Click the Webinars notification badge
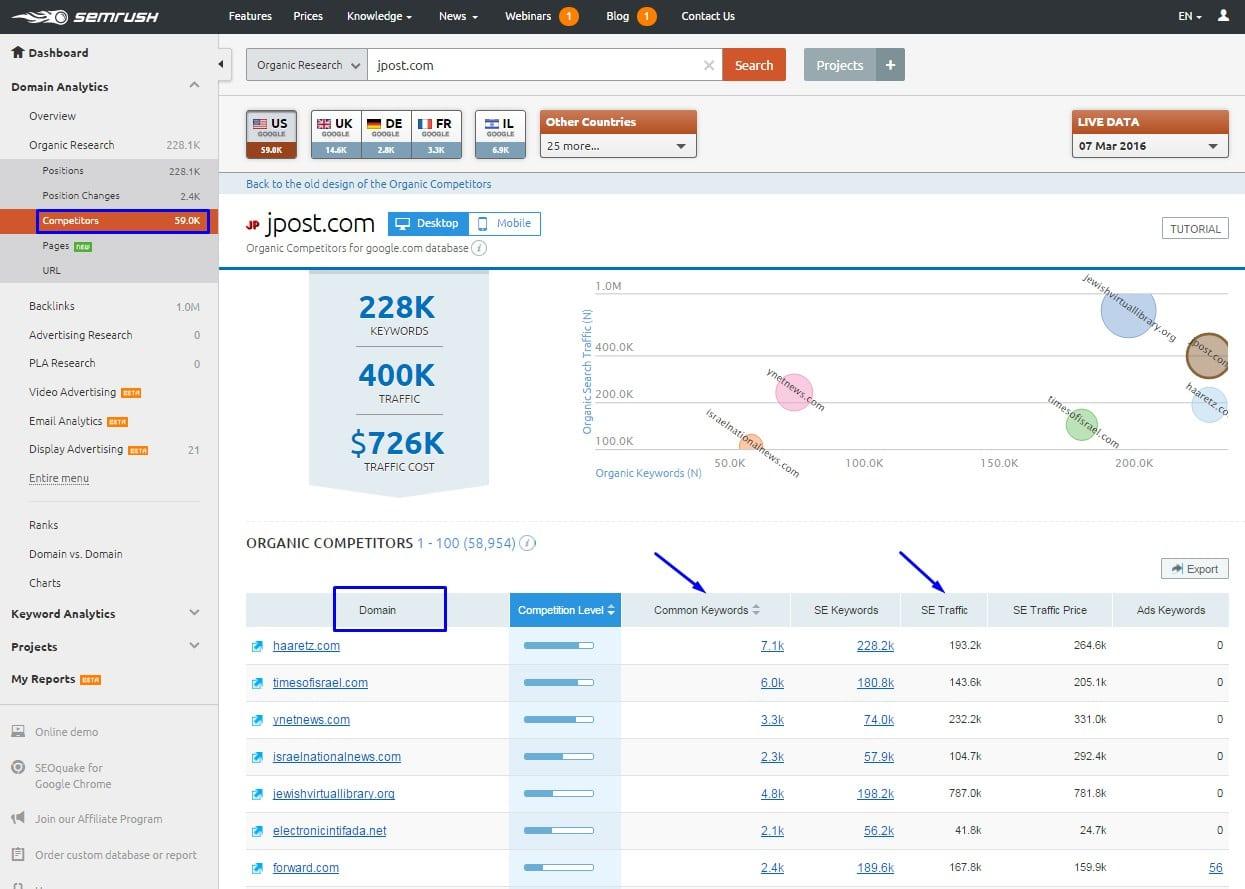Image resolution: width=1245 pixels, height=889 pixels. tap(569, 16)
